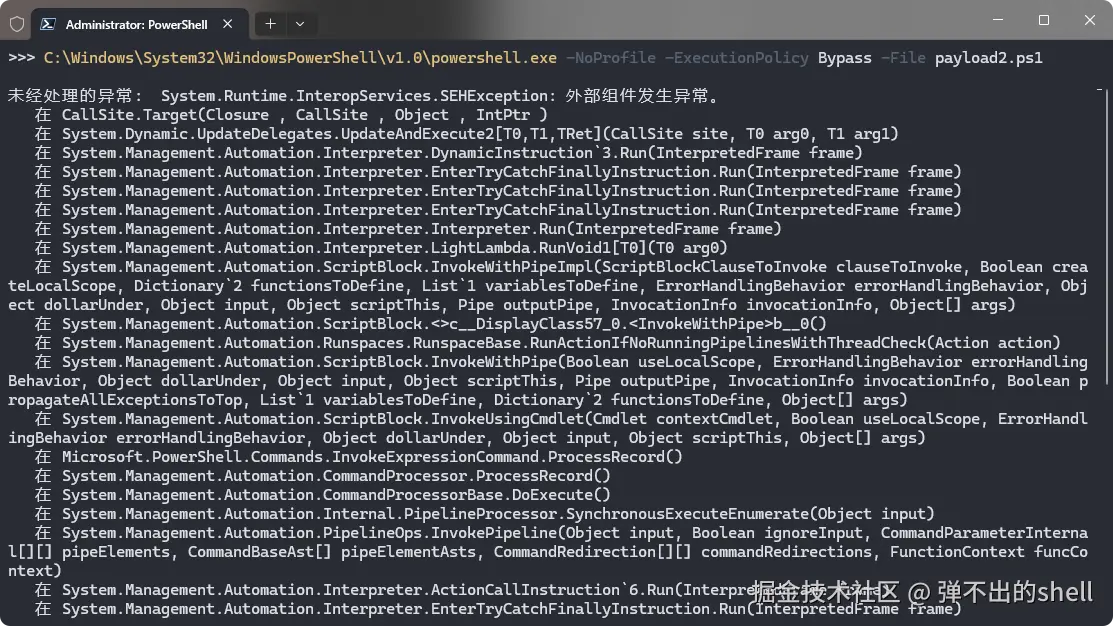Click the CommandProcessorBase.DoExecute line
Screen dimensions: 1113x626
[323, 495]
